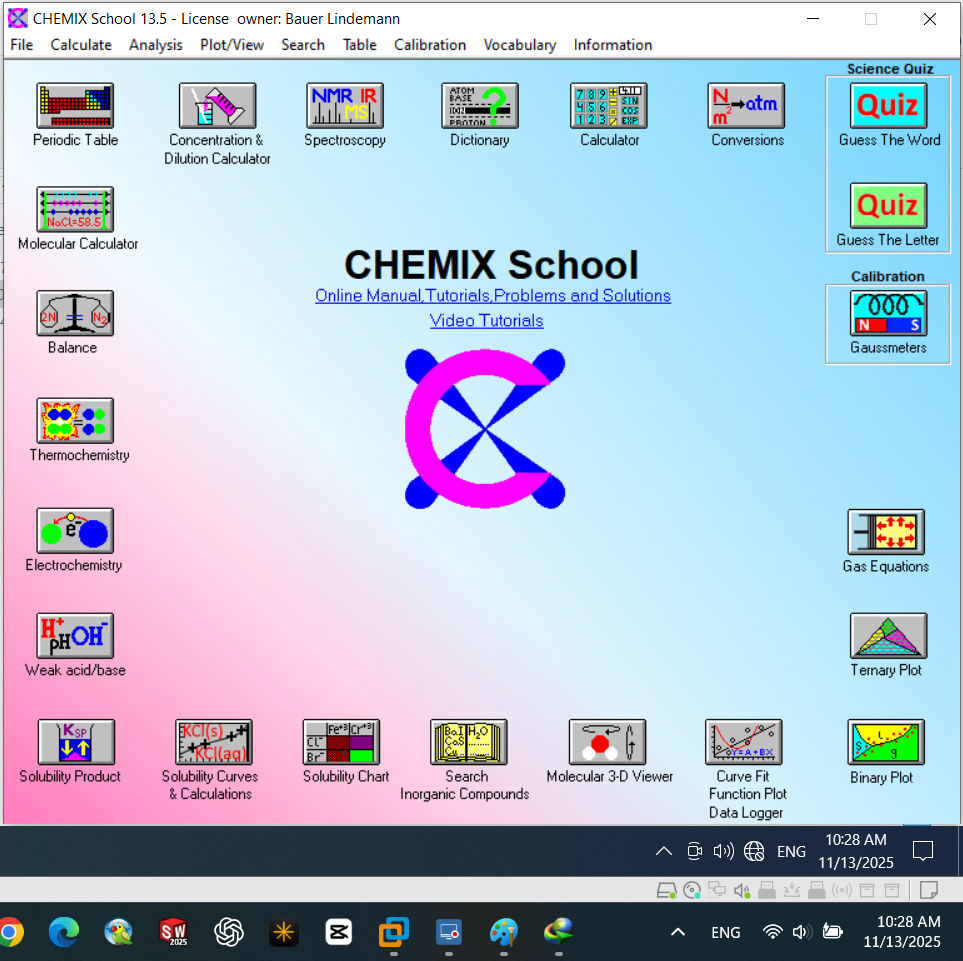Open the inner tray notification center
The width and height of the screenshot is (963, 961).
point(923,852)
